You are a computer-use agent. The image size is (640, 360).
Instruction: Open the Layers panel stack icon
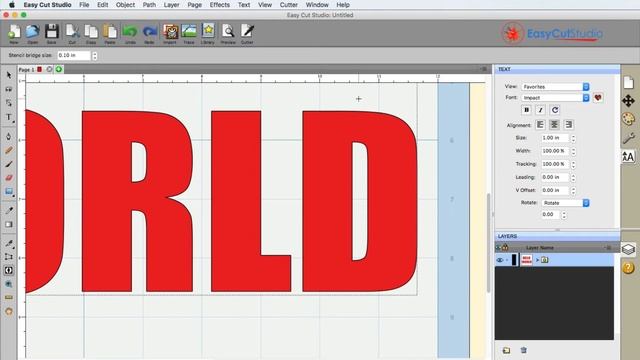[x=629, y=249]
